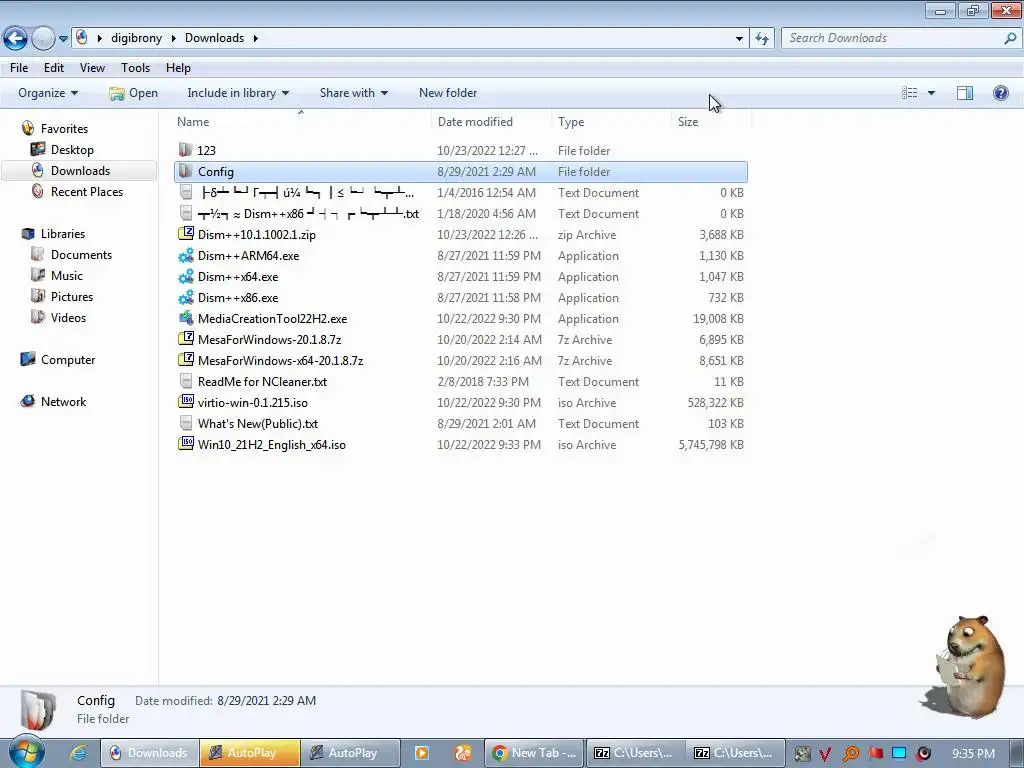Screen dimensions: 1024x768
Task: Click the Open toolbar button
Action: 133,93
